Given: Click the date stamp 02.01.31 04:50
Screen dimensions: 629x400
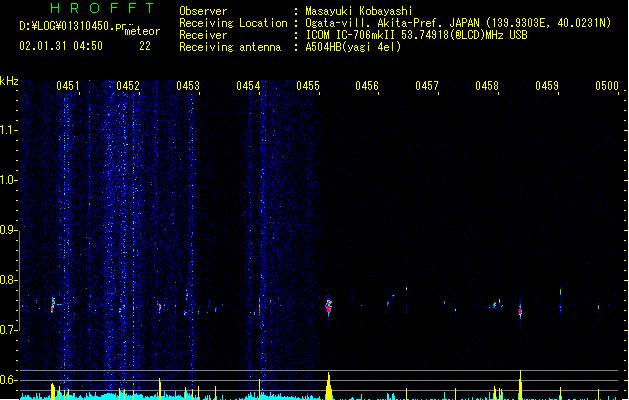Looking at the screenshot, I should 61,46.
